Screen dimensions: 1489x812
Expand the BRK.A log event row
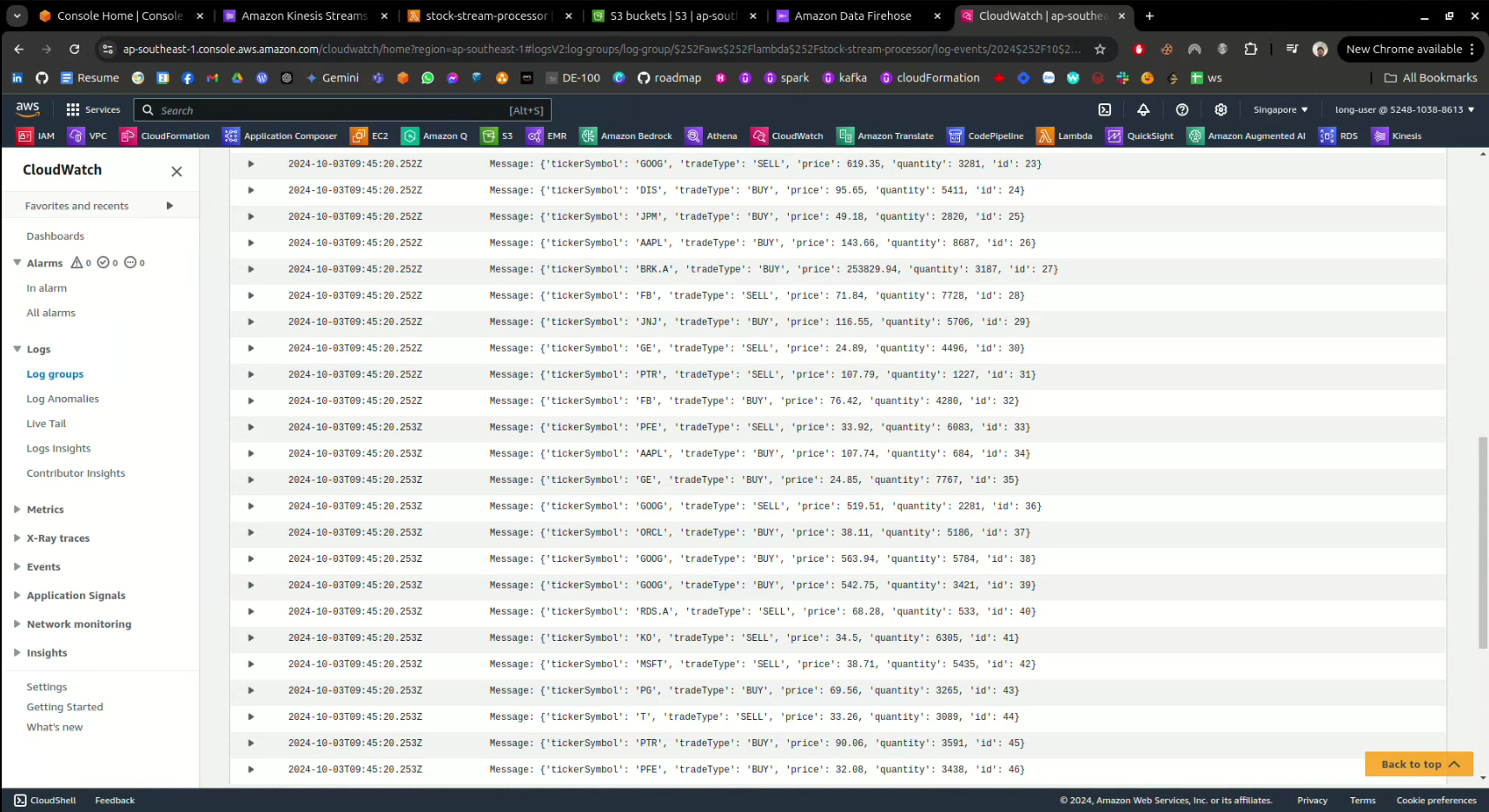(251, 269)
